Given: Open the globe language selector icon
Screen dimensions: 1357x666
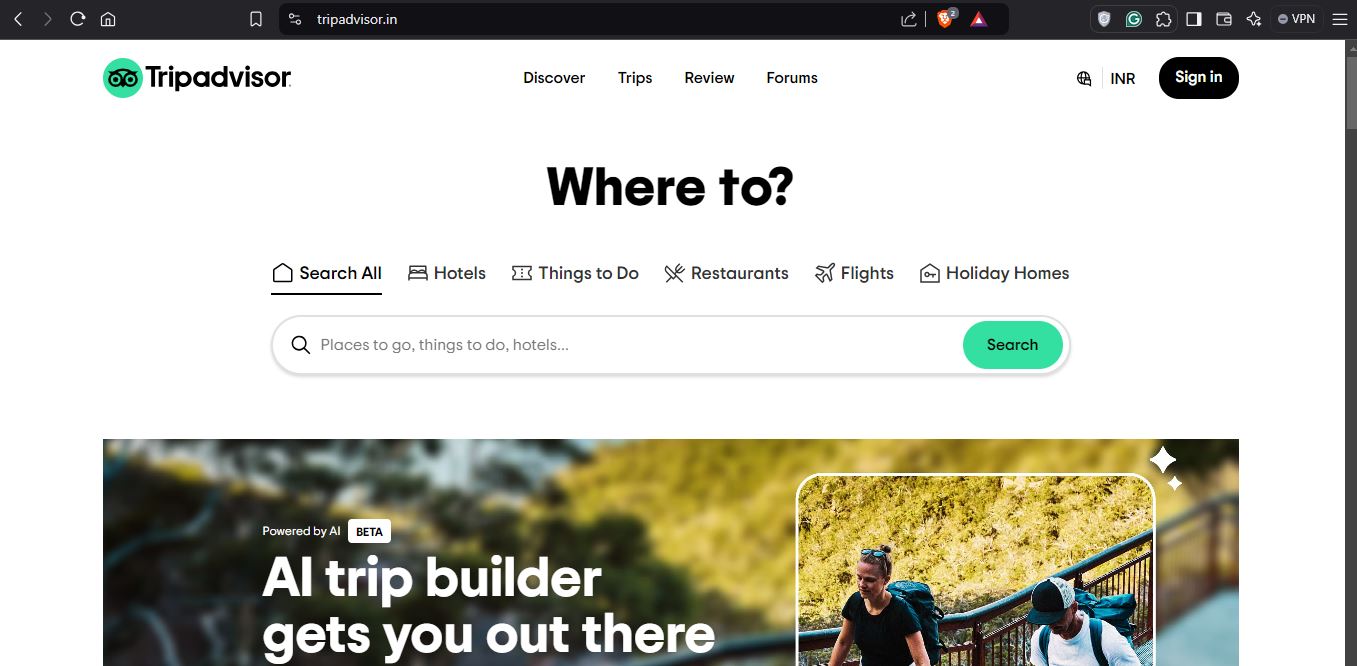Looking at the screenshot, I should pyautogui.click(x=1084, y=78).
